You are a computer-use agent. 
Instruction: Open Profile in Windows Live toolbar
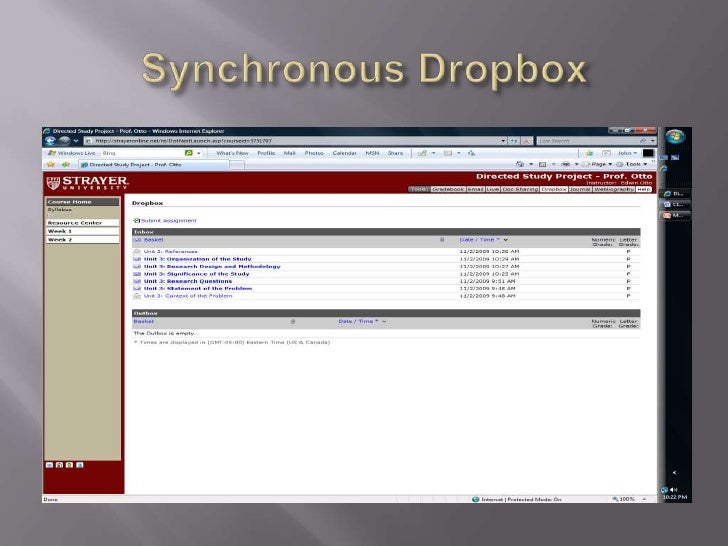coord(266,153)
